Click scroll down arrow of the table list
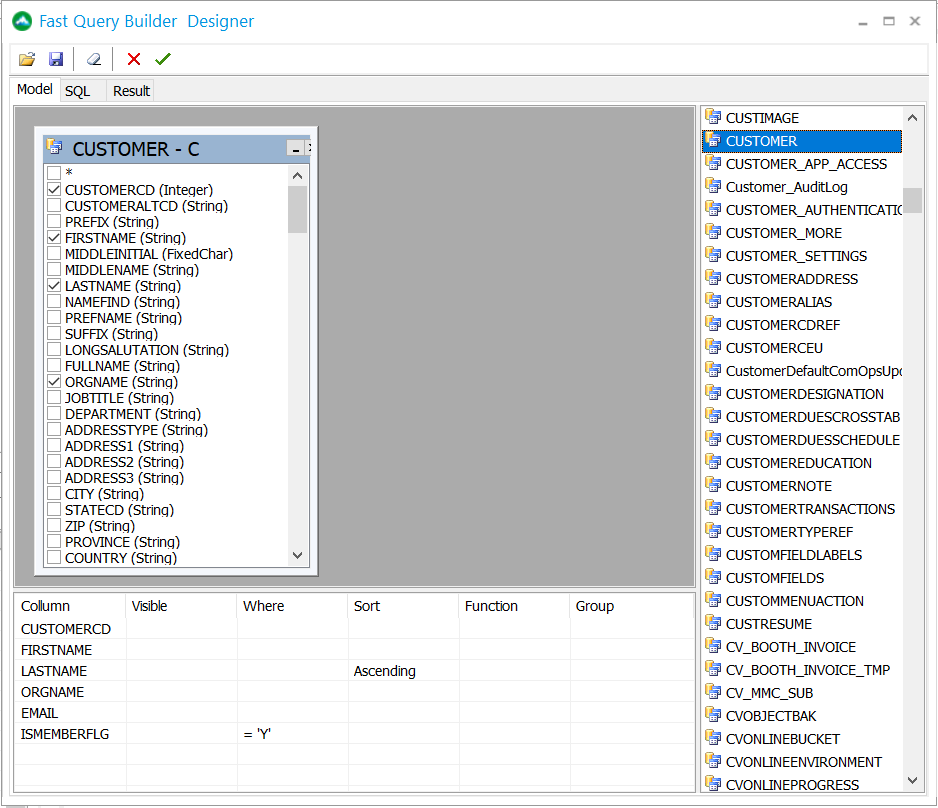 tap(912, 780)
